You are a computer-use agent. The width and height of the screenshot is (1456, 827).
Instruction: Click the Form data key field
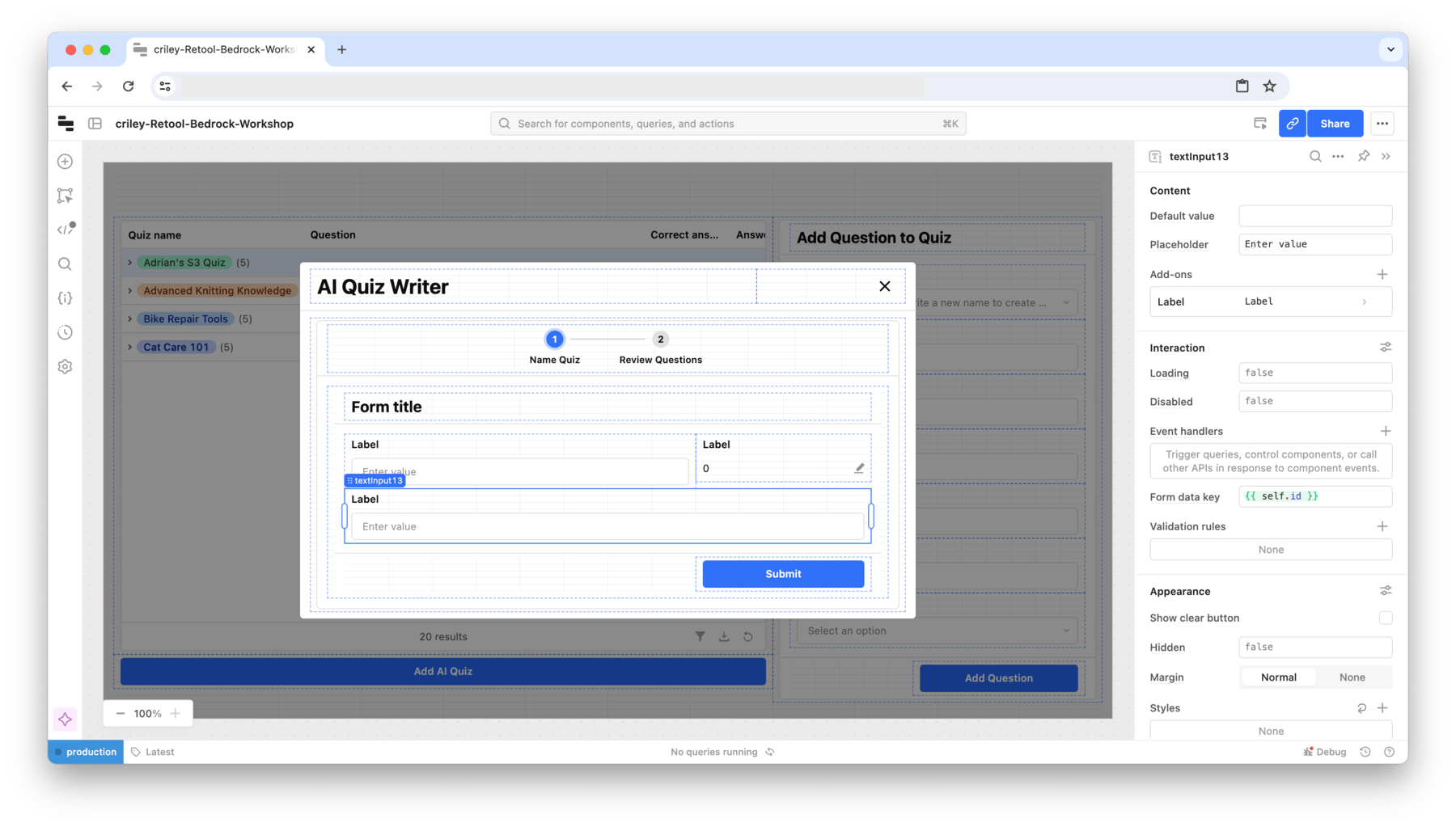pos(1315,496)
